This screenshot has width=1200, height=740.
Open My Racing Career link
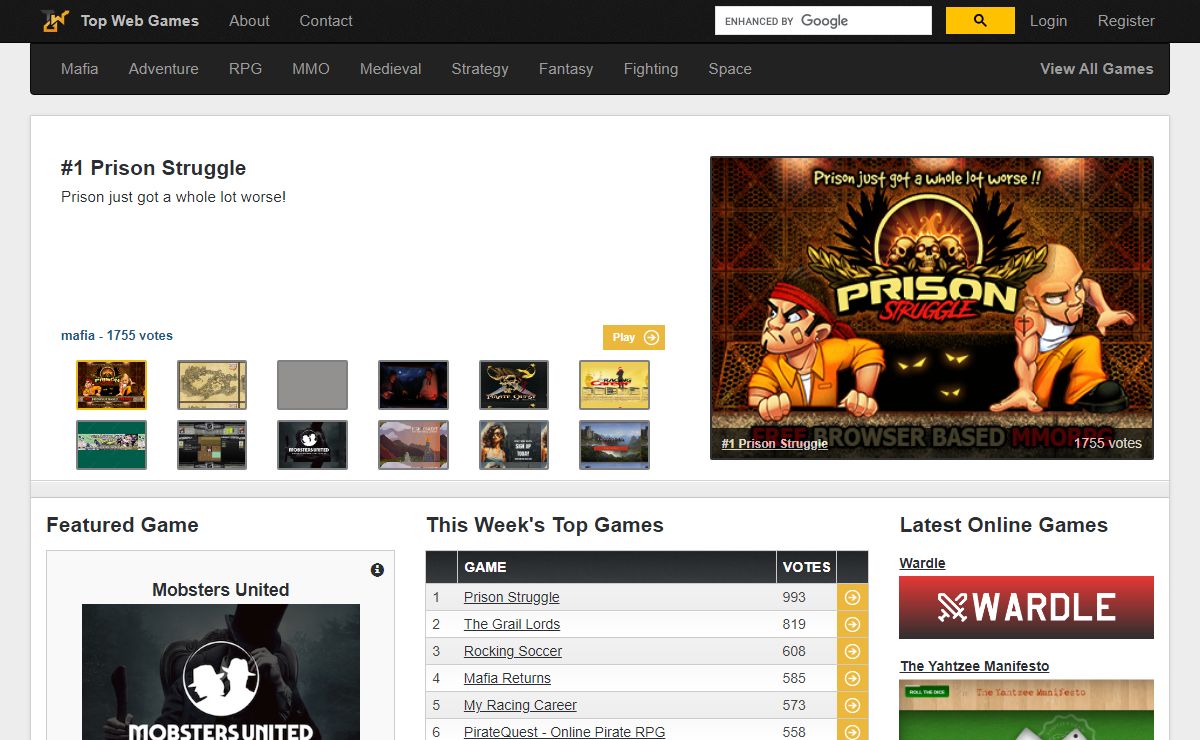pos(520,705)
